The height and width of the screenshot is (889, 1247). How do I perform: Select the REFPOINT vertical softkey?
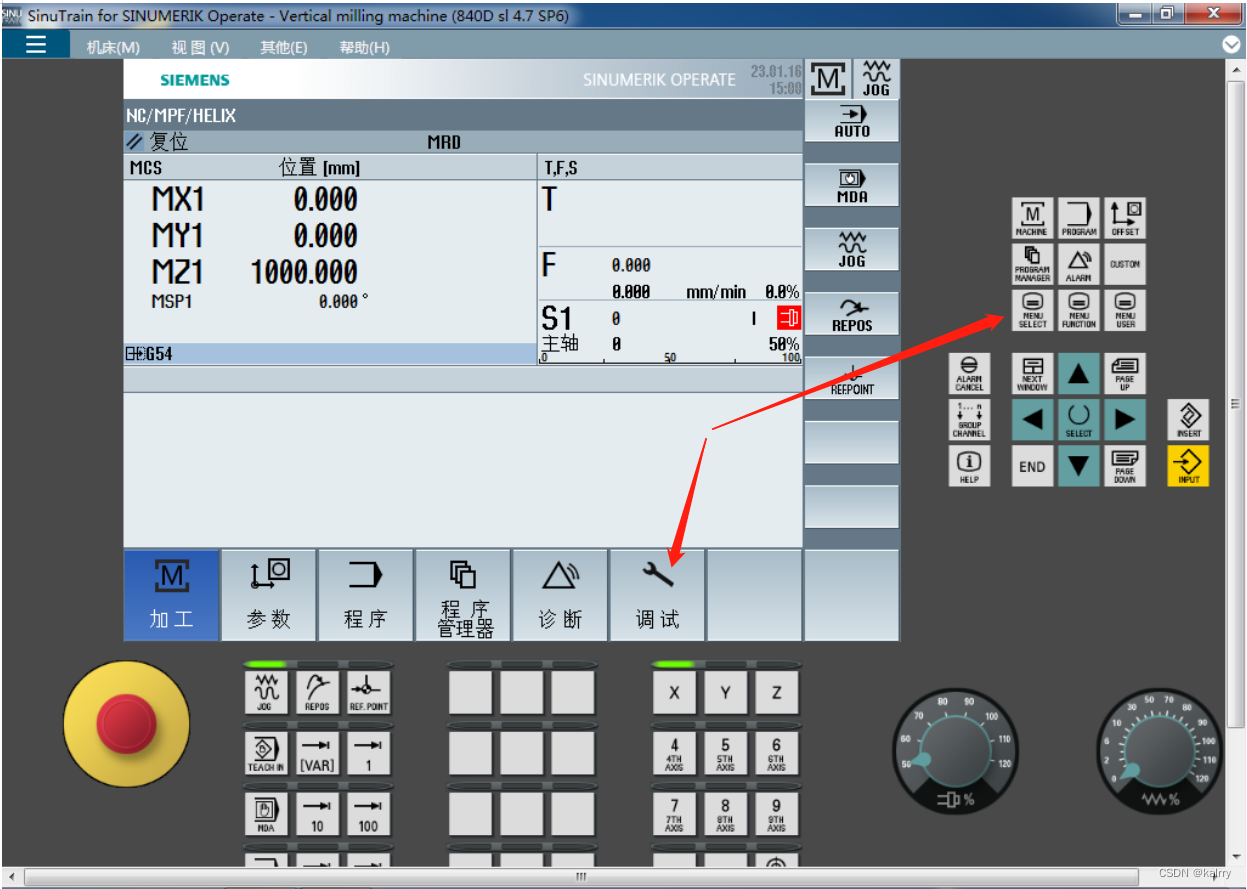click(x=852, y=379)
